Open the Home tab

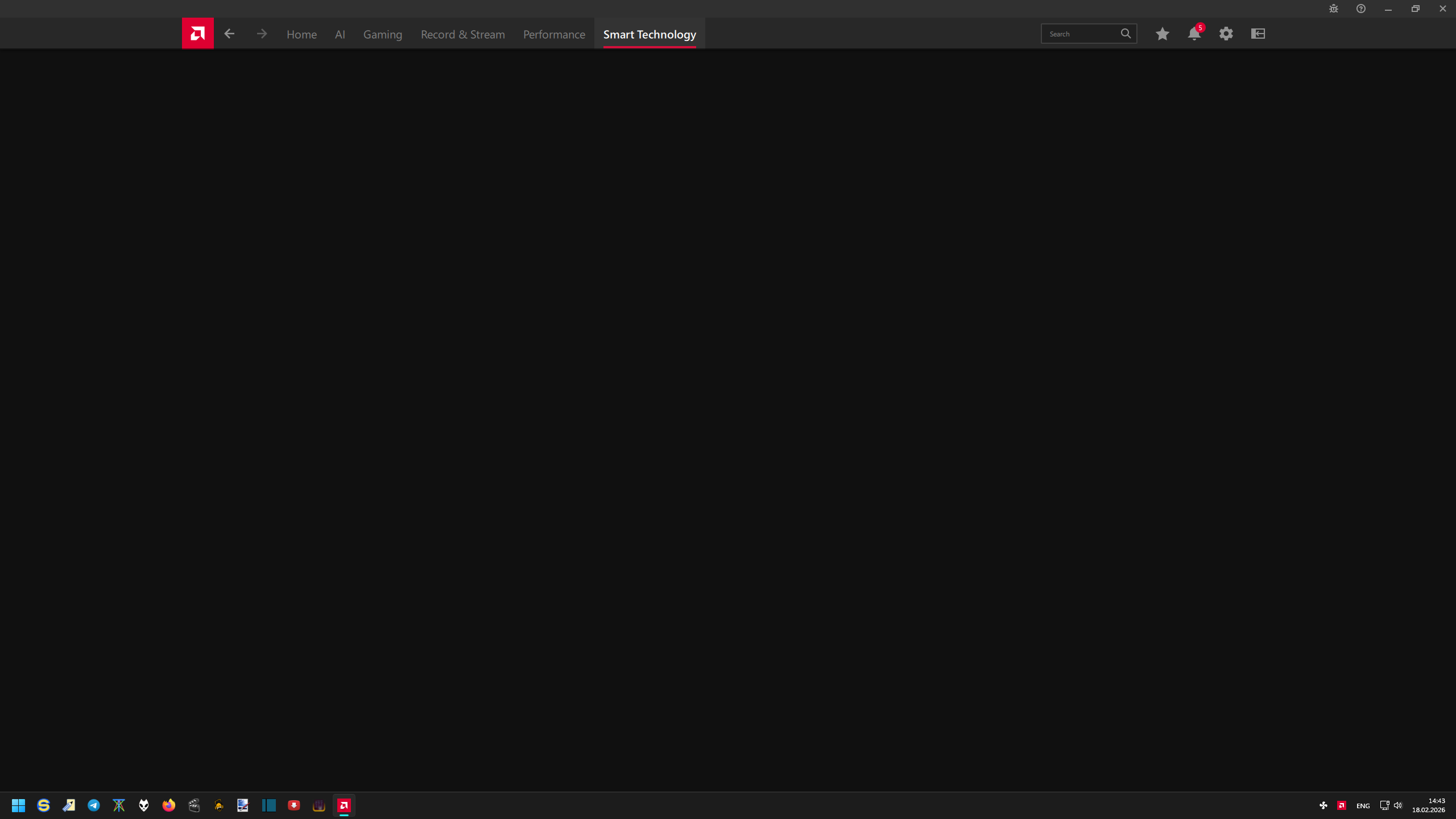(x=301, y=34)
